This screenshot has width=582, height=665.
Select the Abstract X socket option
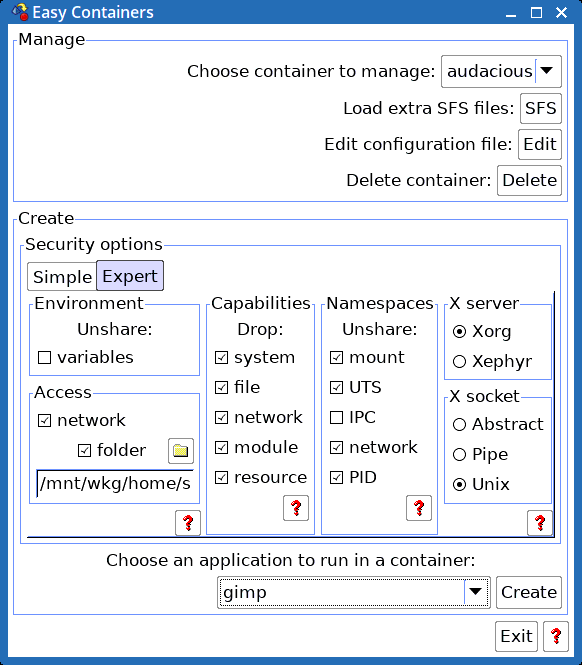[459, 425]
